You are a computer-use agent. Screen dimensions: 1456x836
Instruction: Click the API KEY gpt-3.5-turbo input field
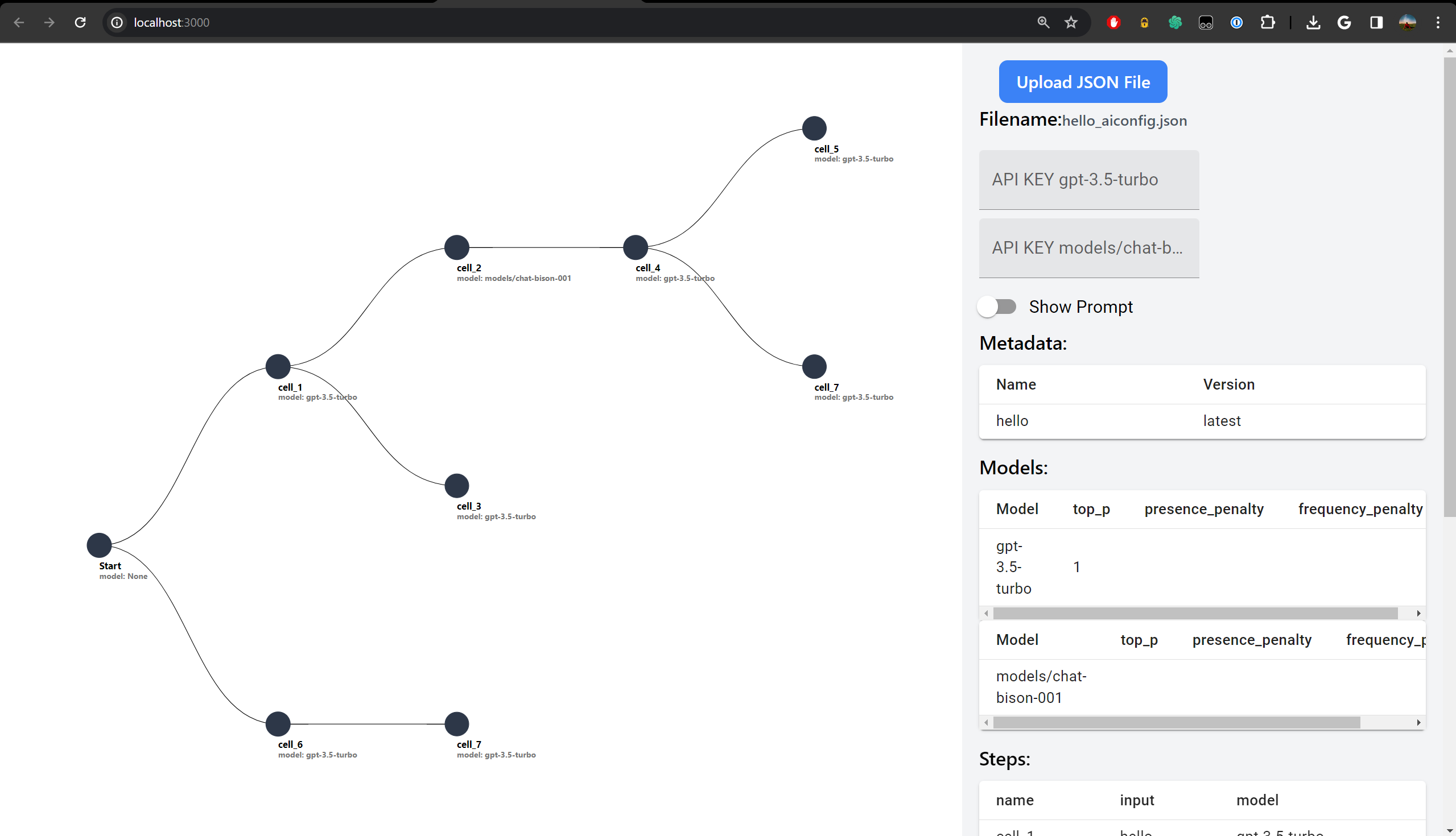coord(1088,180)
